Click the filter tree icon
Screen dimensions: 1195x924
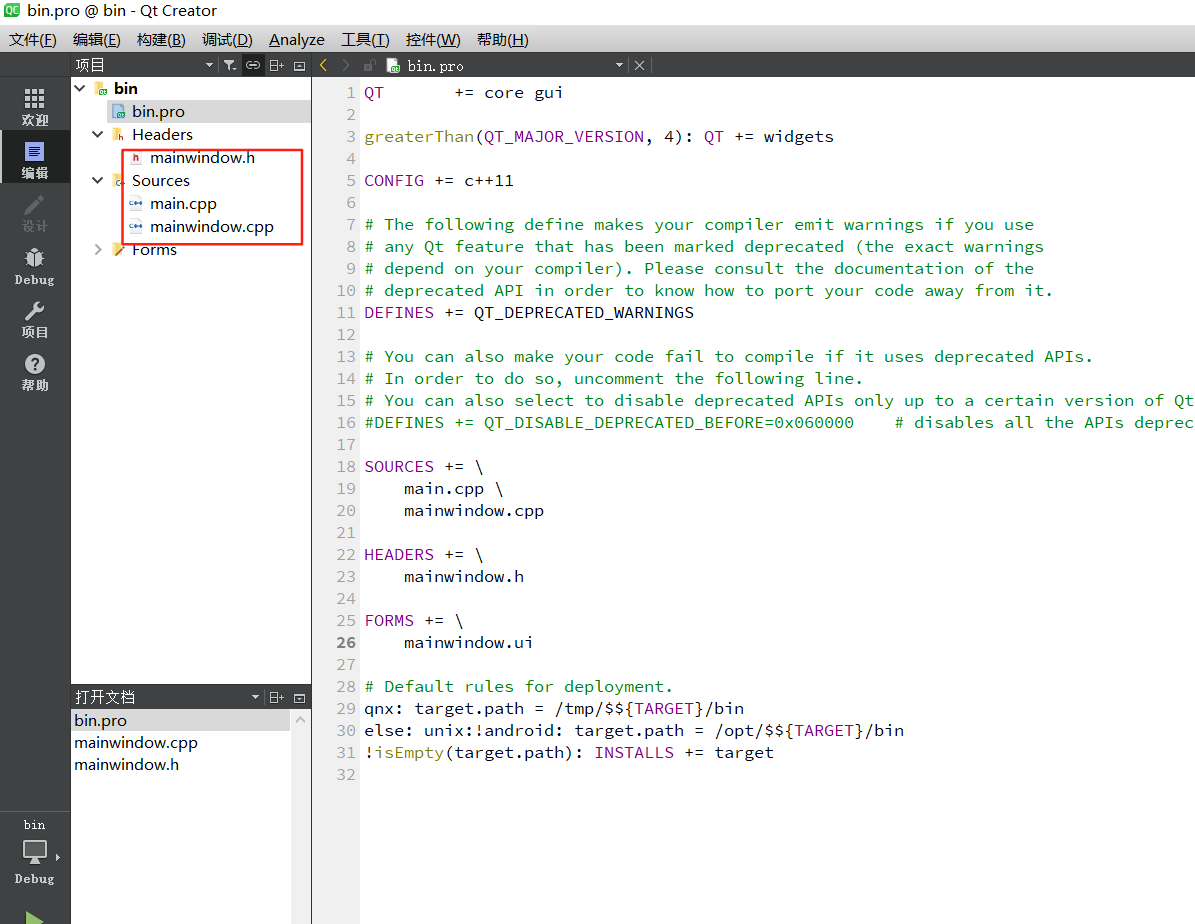click(x=229, y=66)
